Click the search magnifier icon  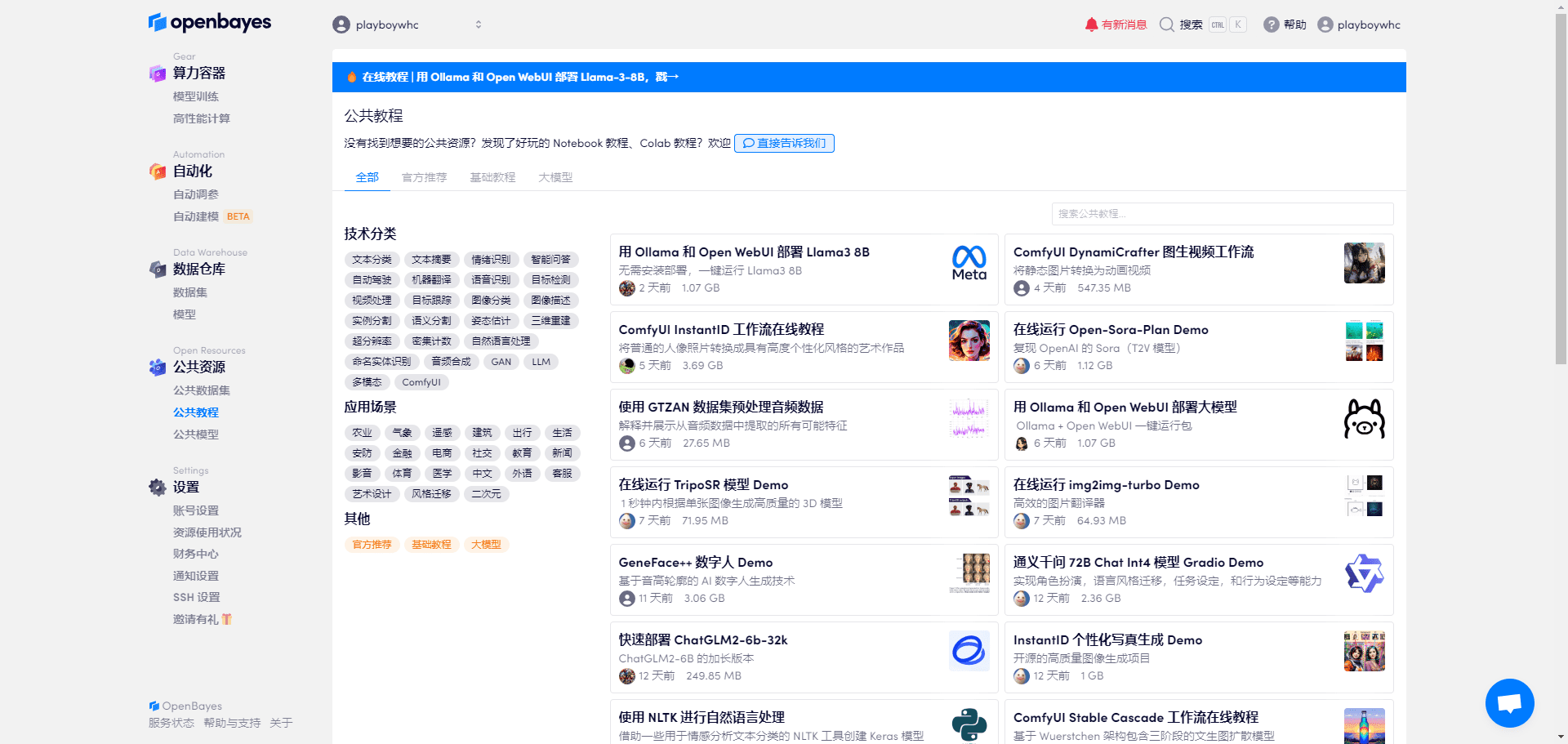(x=1167, y=25)
